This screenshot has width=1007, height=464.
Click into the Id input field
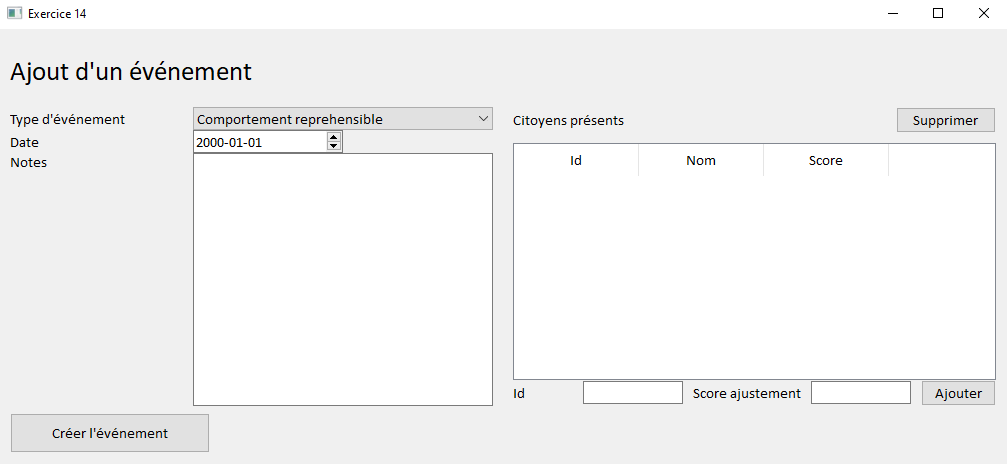click(633, 393)
